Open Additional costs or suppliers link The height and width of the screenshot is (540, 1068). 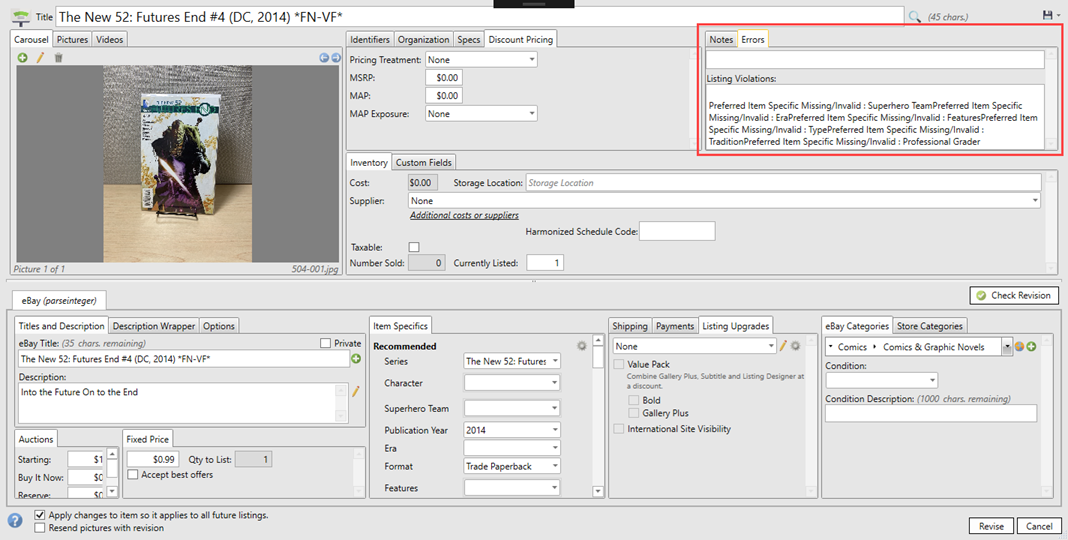tap(464, 215)
